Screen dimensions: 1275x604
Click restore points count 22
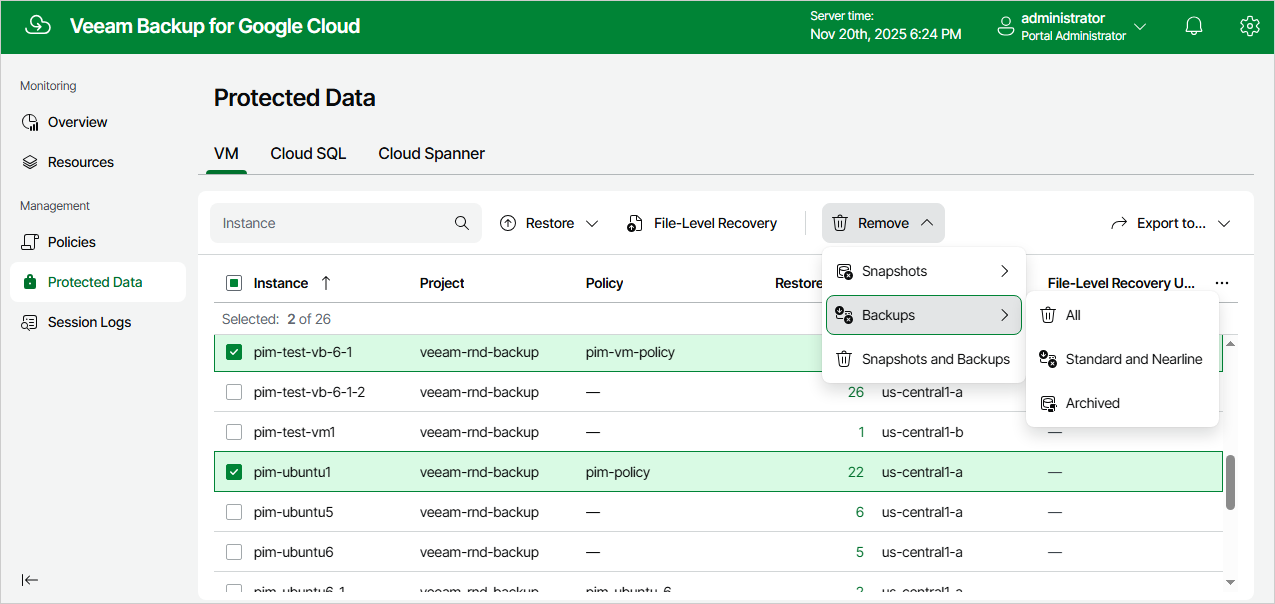coord(856,472)
